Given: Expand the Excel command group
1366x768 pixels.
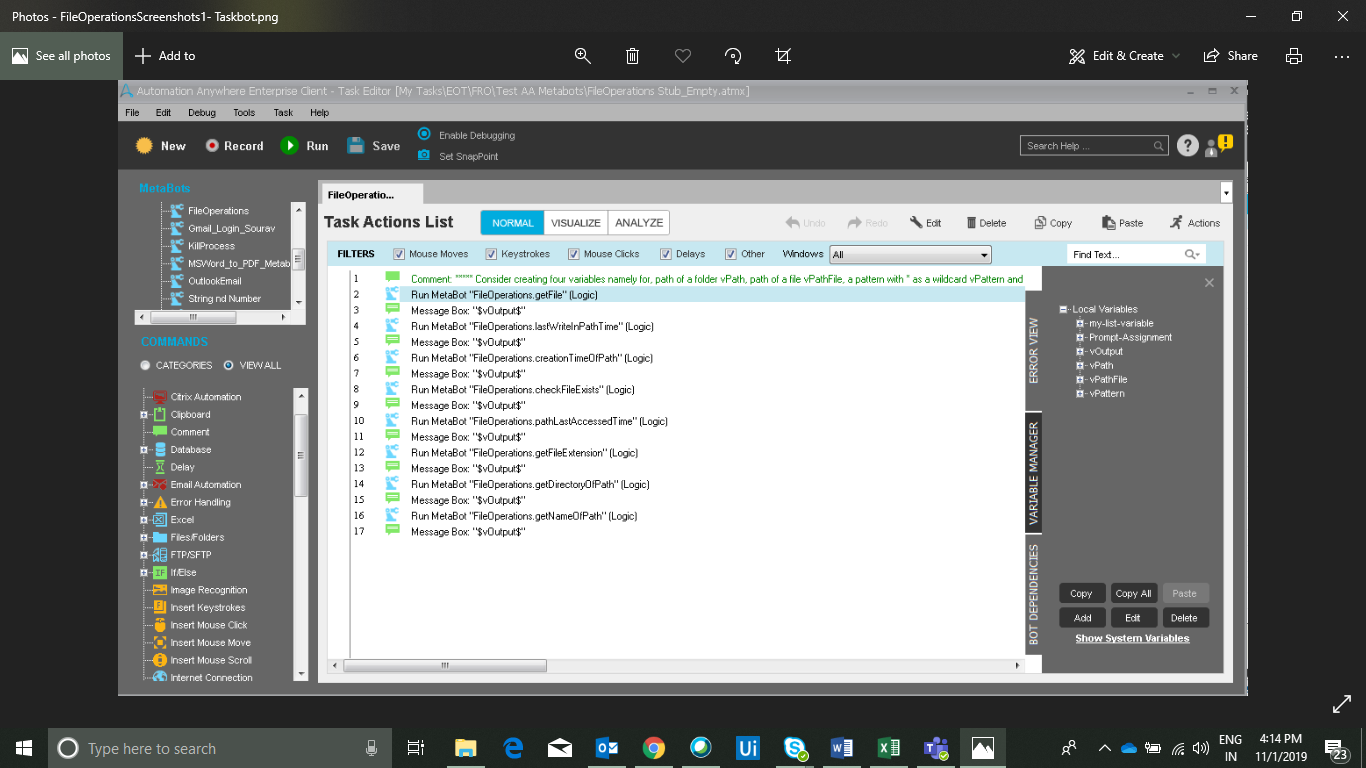Looking at the screenshot, I should [146, 520].
